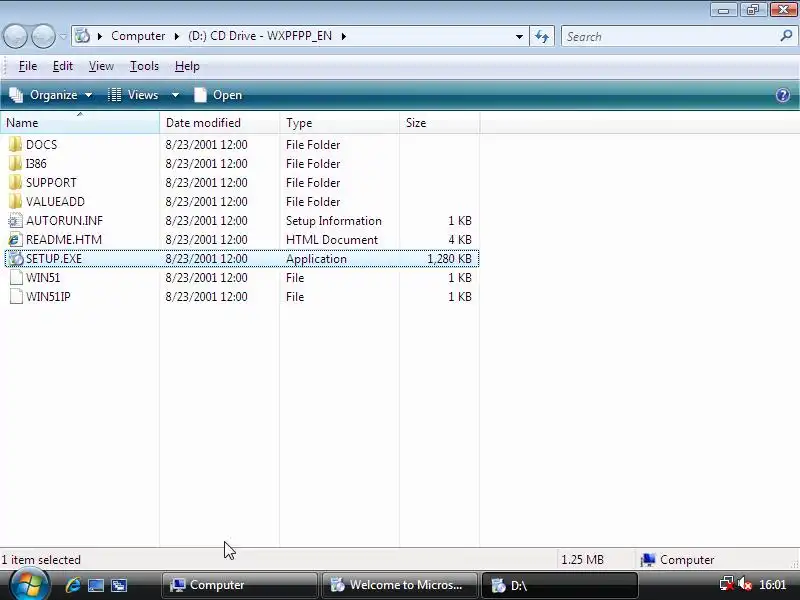Open the Help menu
Viewport: 800px width, 600px height.
tap(187, 66)
